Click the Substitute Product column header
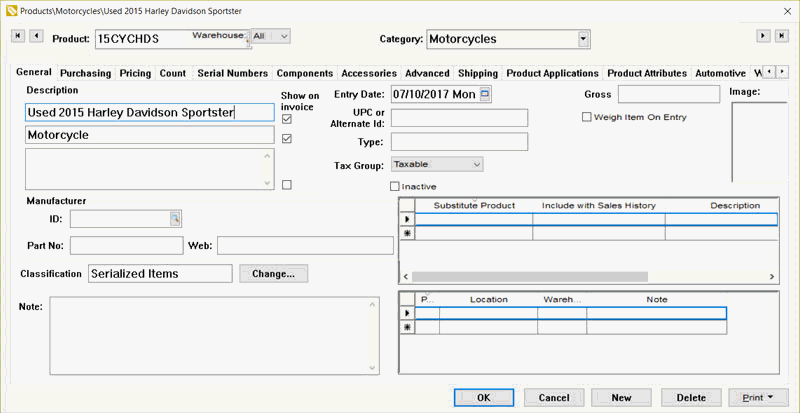Image resolution: width=800 pixels, height=413 pixels. click(x=474, y=205)
